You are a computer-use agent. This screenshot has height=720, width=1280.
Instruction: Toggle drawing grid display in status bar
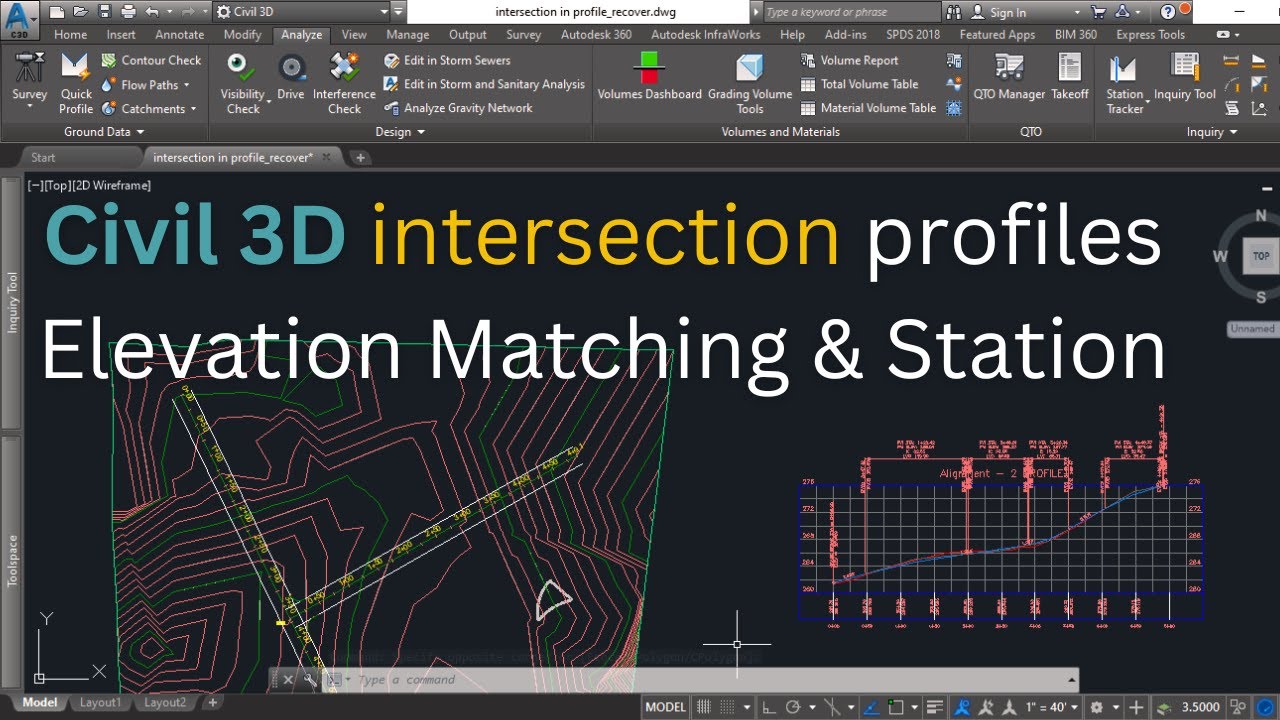(704, 707)
